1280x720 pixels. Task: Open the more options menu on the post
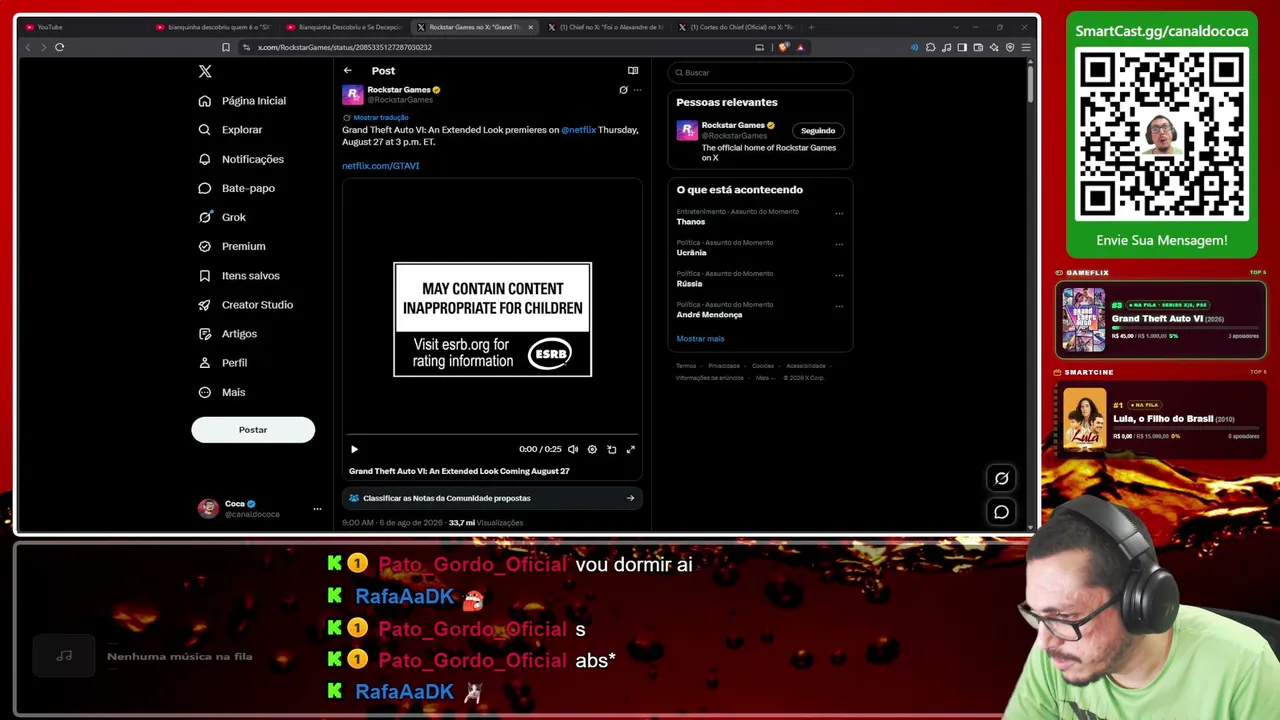click(x=638, y=90)
